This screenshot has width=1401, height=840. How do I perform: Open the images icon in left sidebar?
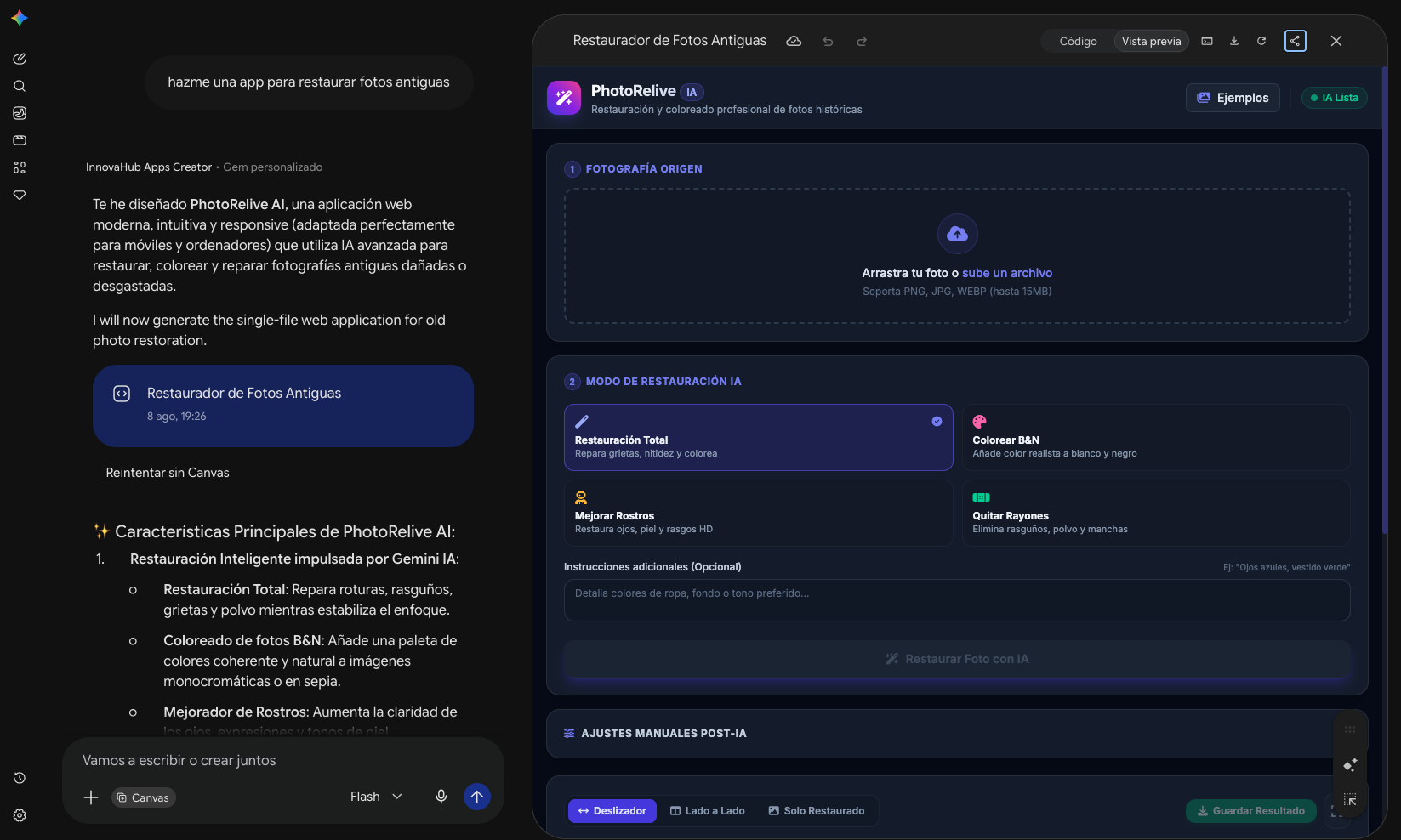tap(20, 113)
